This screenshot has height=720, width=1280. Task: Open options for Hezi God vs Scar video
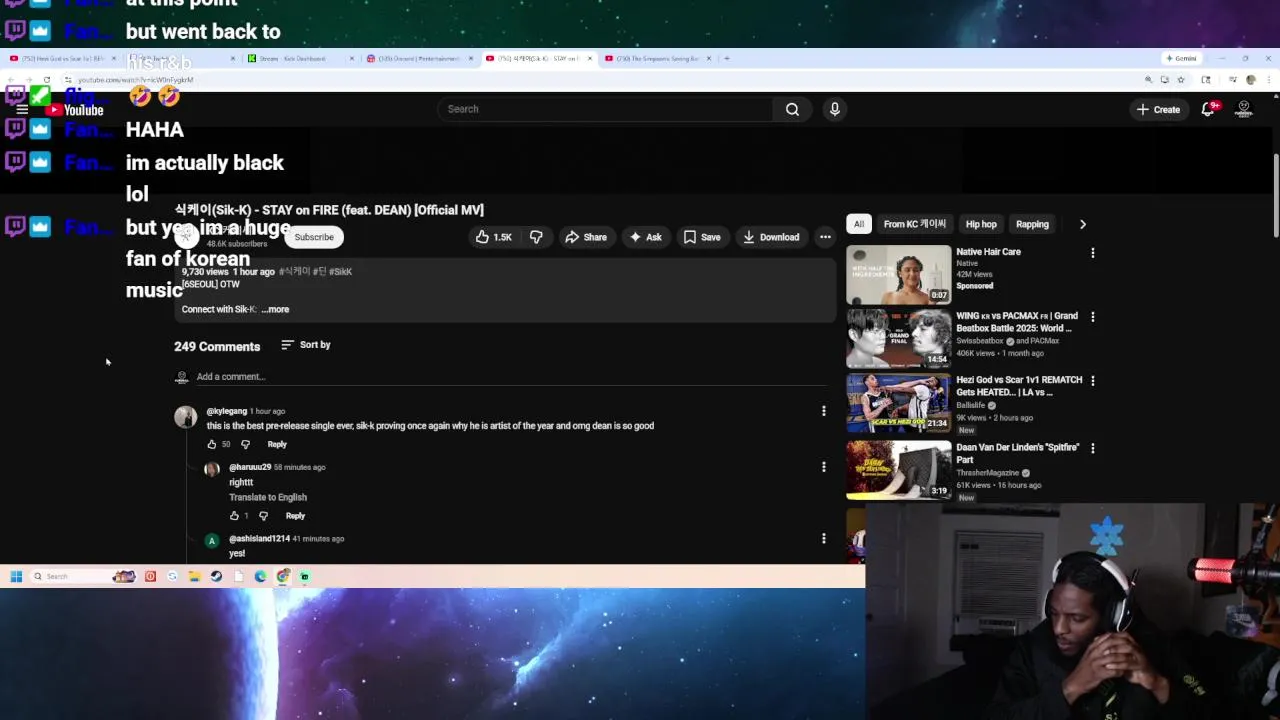click(x=1092, y=381)
